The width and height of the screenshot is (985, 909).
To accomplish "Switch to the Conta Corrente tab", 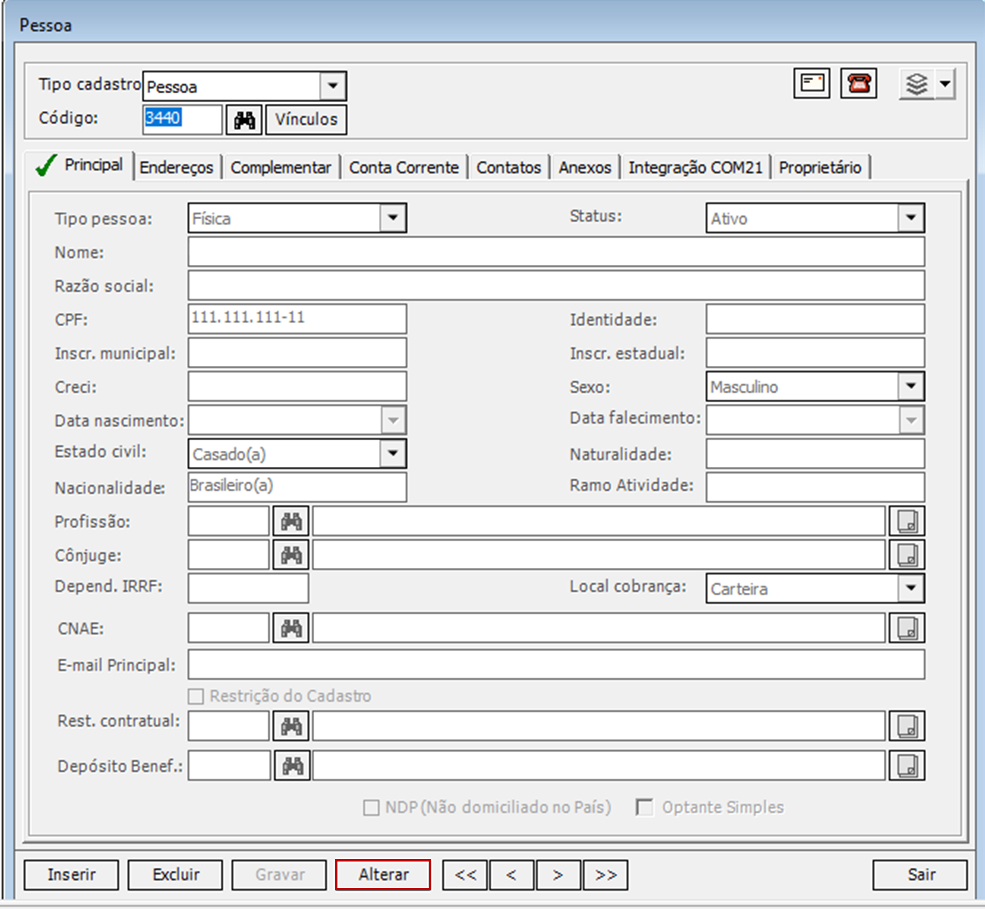I will (x=404, y=168).
